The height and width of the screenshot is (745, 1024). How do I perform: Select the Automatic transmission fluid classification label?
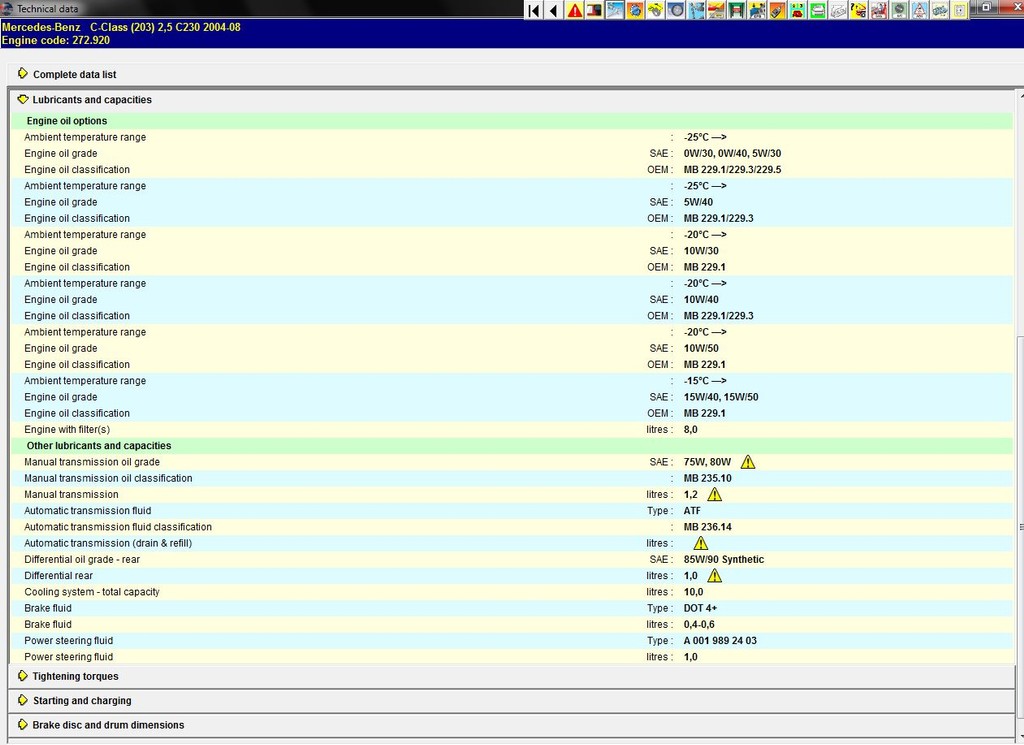[118, 527]
